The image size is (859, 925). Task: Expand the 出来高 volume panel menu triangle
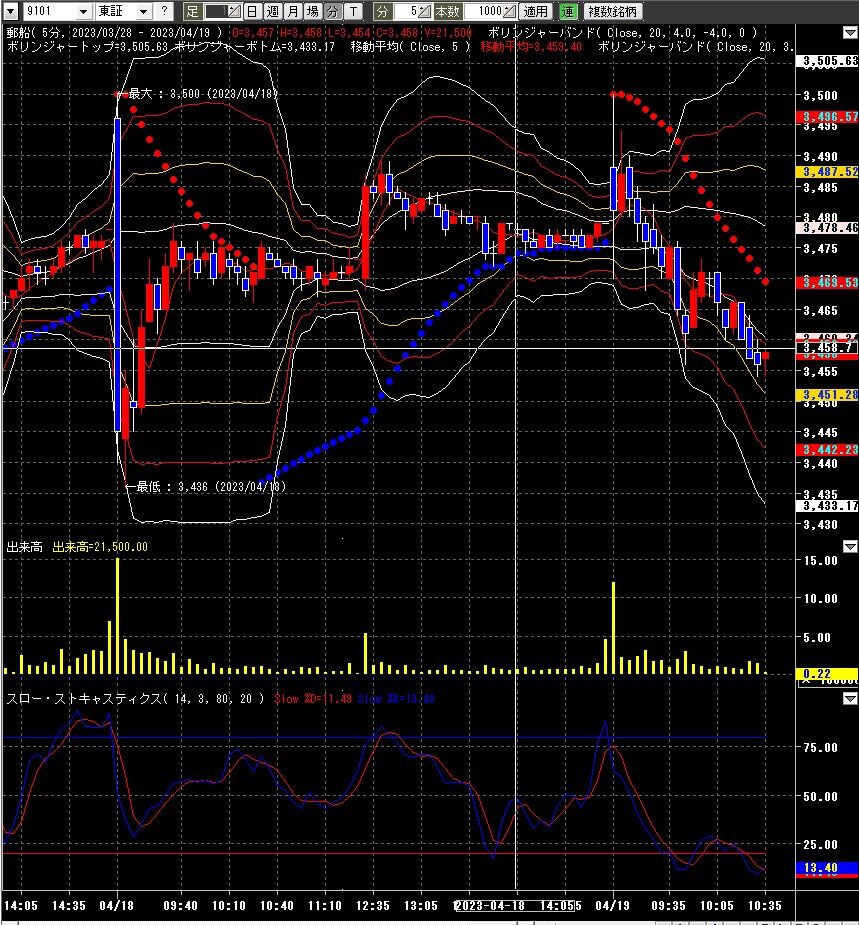850,547
